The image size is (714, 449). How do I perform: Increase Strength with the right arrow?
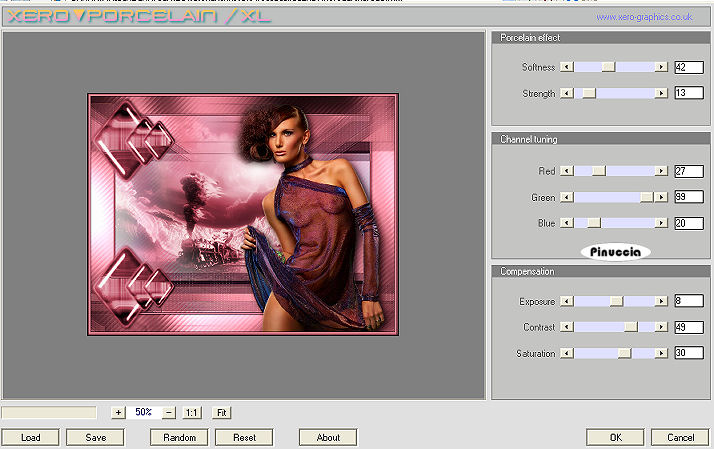point(661,93)
